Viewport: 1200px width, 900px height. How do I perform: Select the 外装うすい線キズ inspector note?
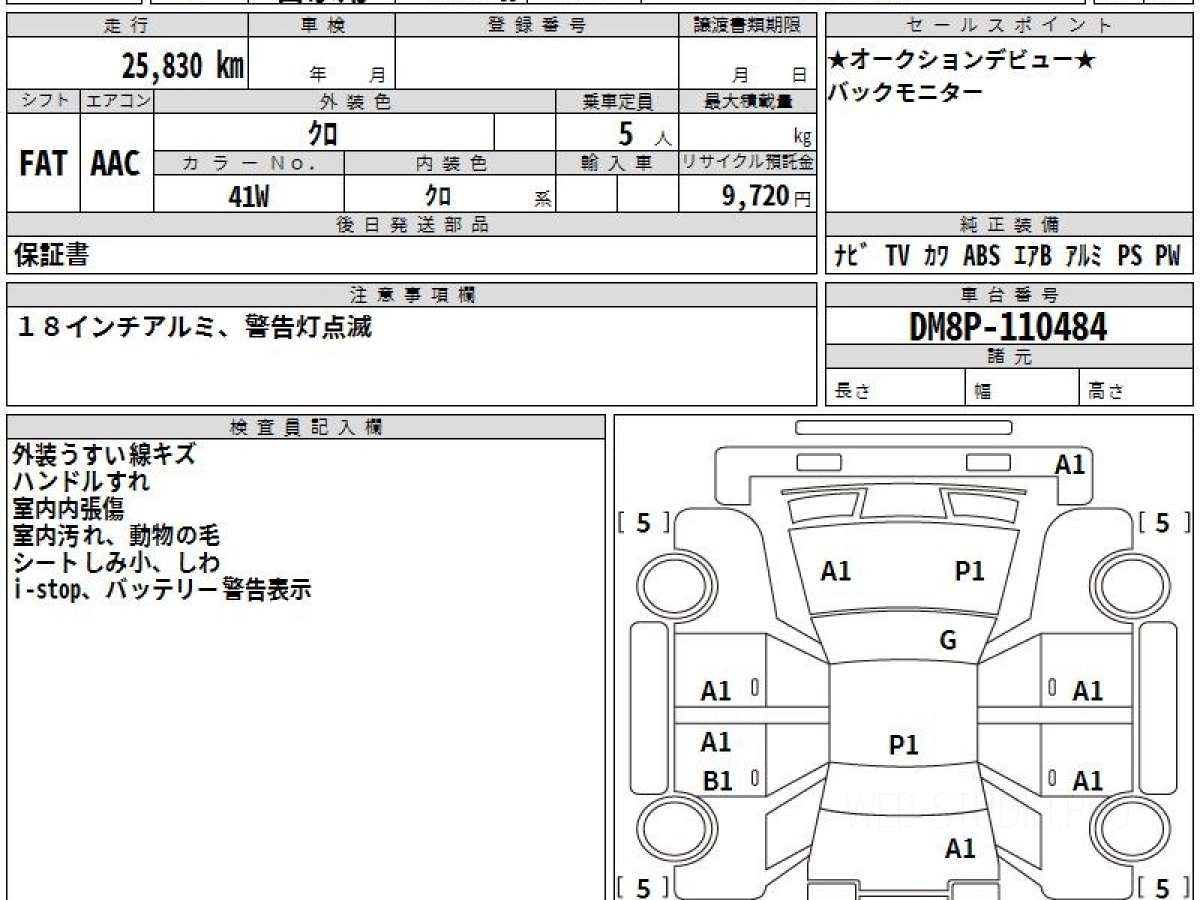pos(104,454)
